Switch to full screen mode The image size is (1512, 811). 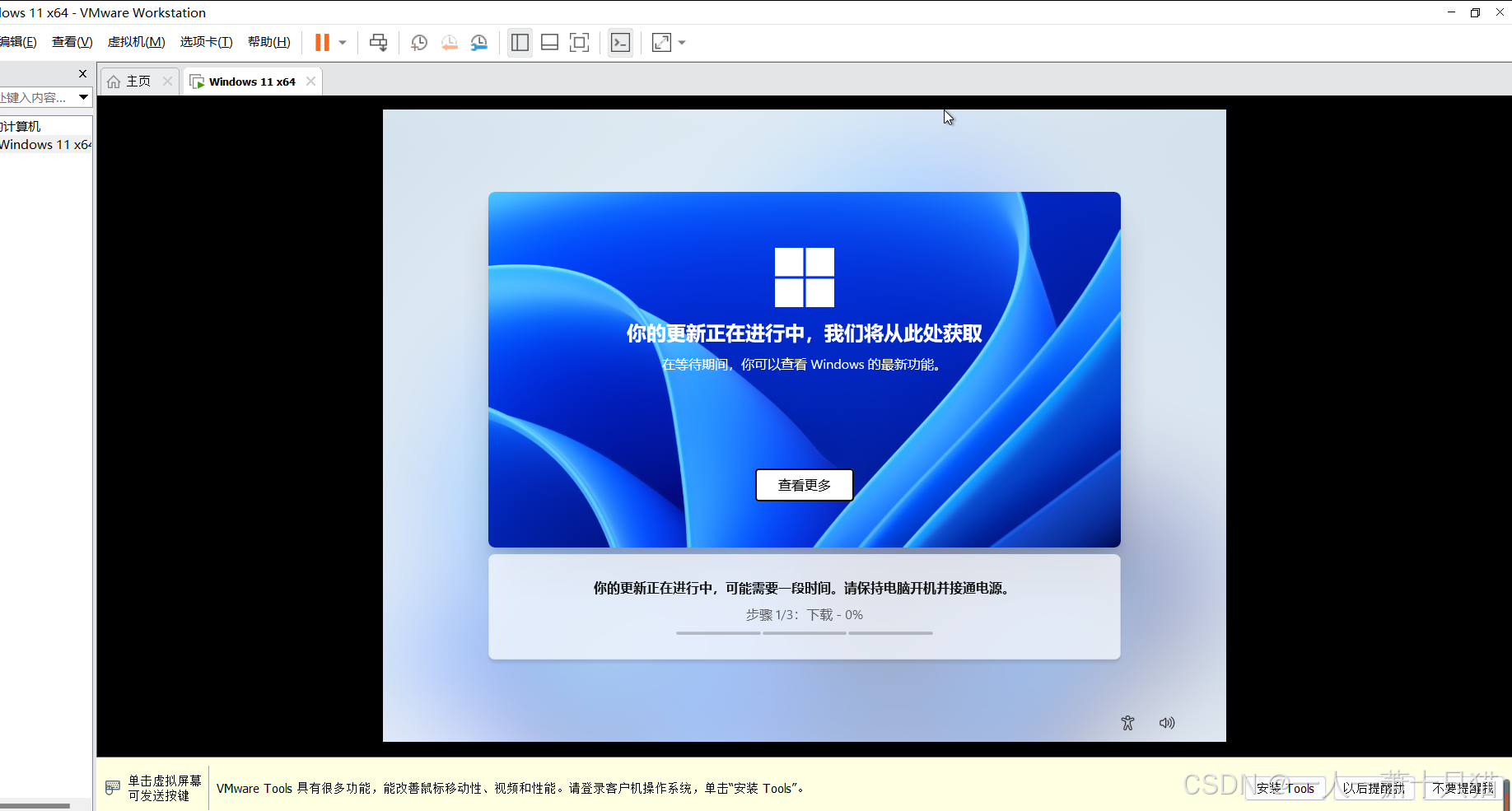pos(580,43)
